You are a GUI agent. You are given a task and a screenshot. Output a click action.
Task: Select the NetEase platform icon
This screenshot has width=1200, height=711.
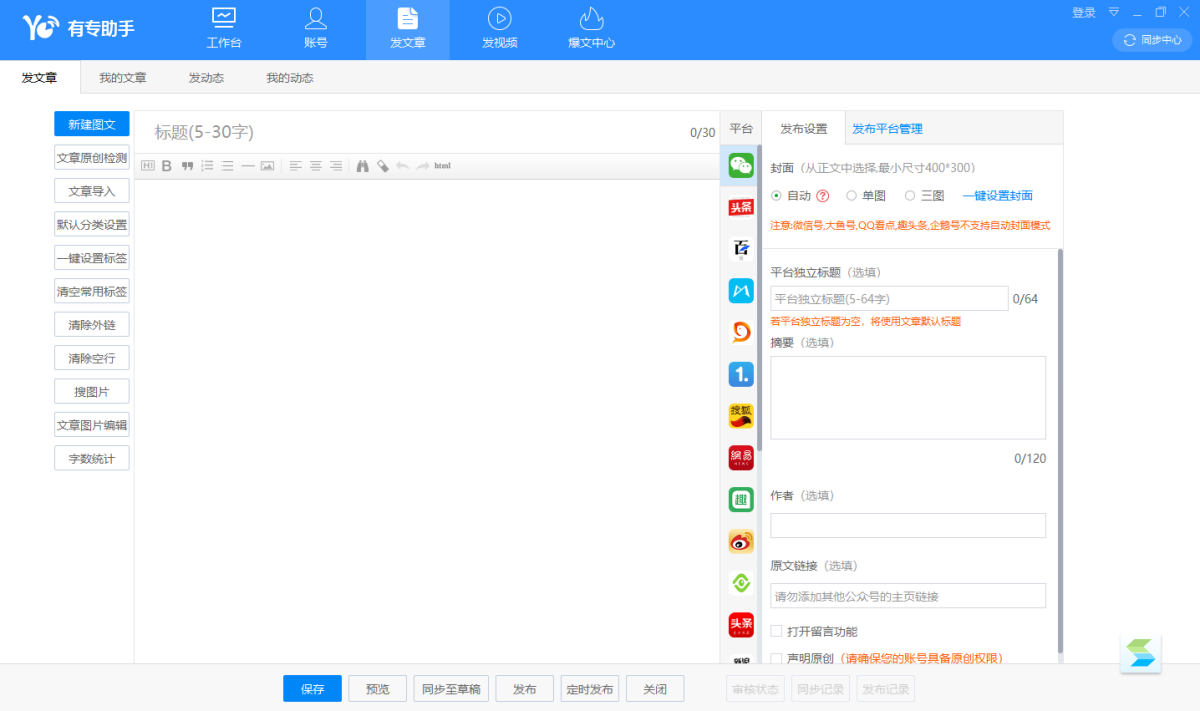click(x=741, y=458)
